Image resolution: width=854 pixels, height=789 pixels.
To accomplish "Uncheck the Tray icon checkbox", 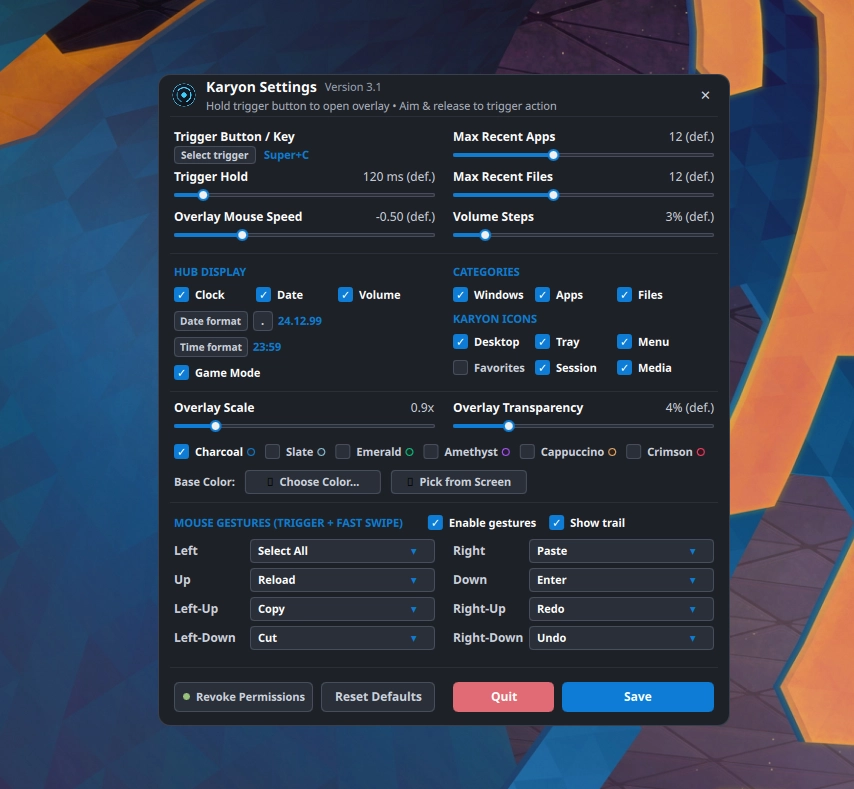I will click(x=542, y=341).
